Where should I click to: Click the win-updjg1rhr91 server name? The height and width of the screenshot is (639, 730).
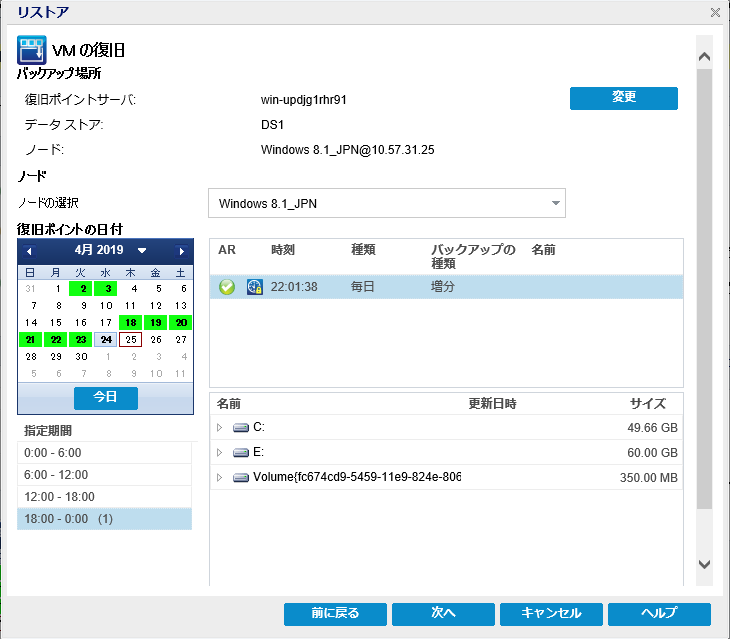pos(303,100)
